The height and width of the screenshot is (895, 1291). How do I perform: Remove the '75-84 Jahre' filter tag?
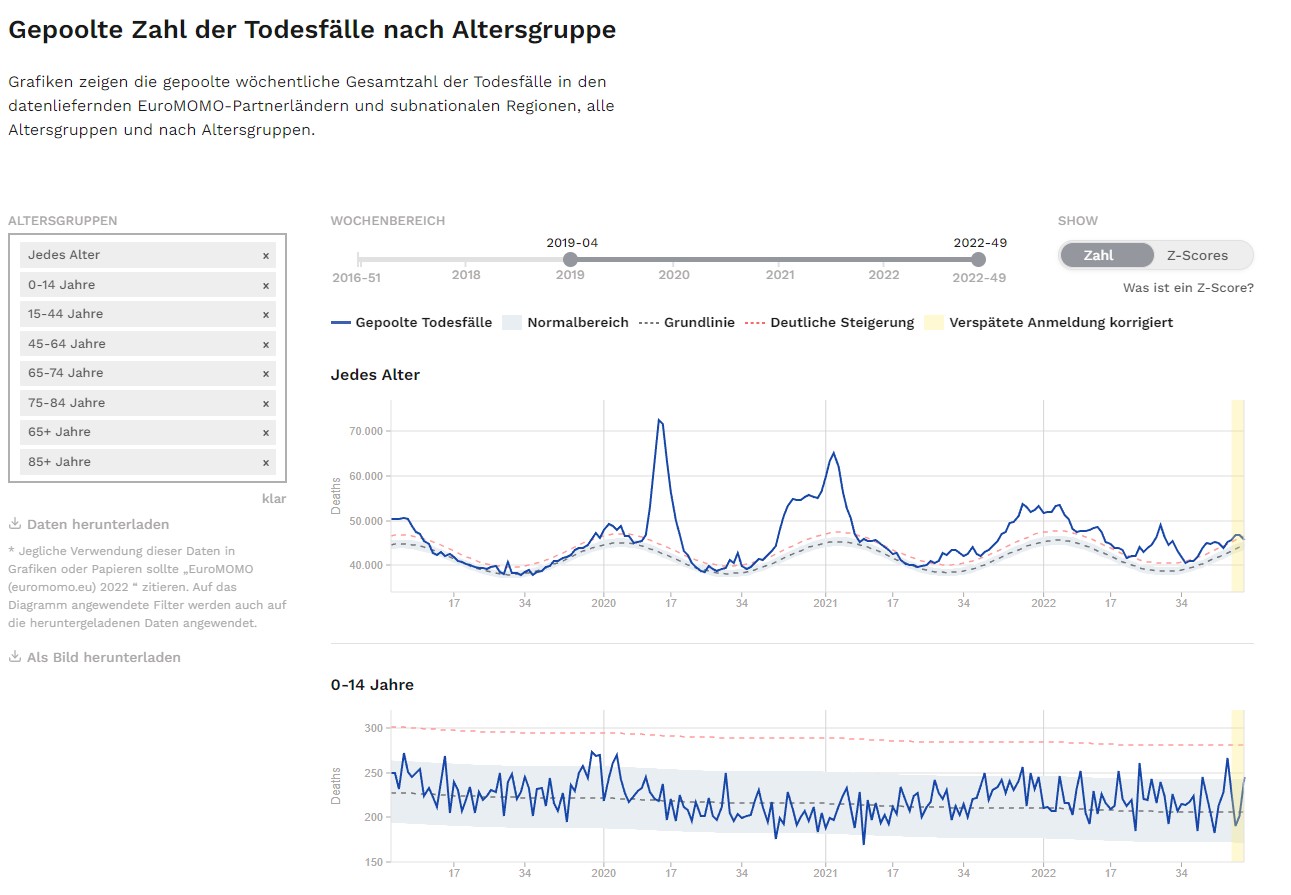(x=266, y=403)
